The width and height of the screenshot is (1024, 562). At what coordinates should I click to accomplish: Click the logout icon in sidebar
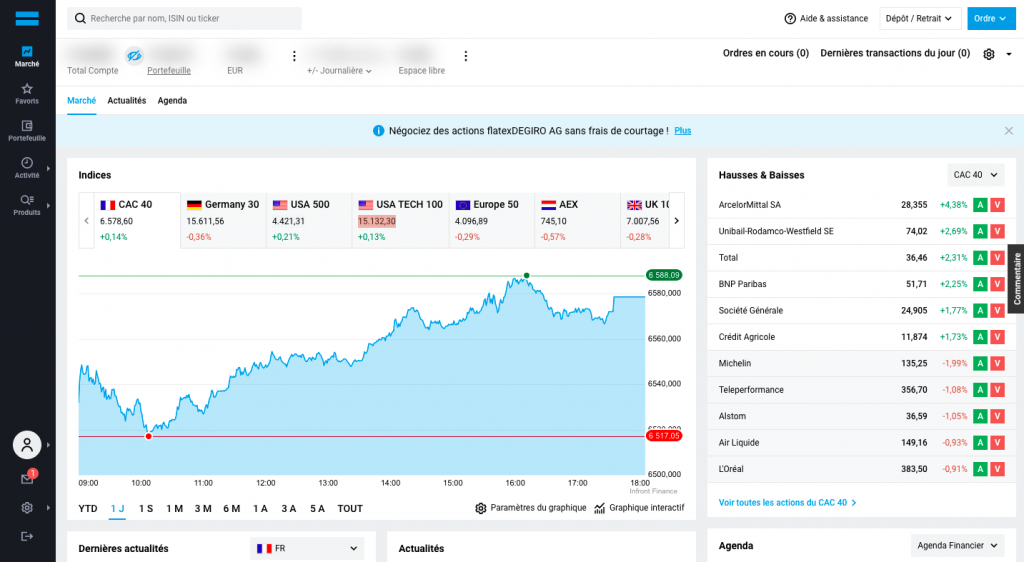click(27, 537)
